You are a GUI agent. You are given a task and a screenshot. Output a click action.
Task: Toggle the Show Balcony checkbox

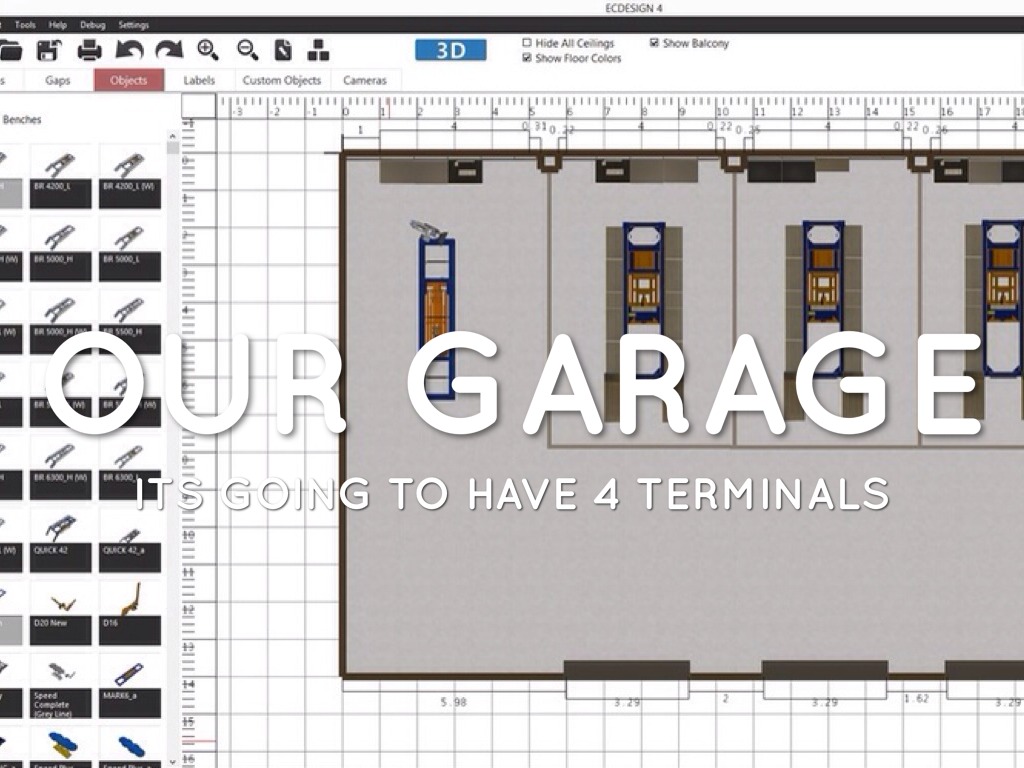point(654,44)
